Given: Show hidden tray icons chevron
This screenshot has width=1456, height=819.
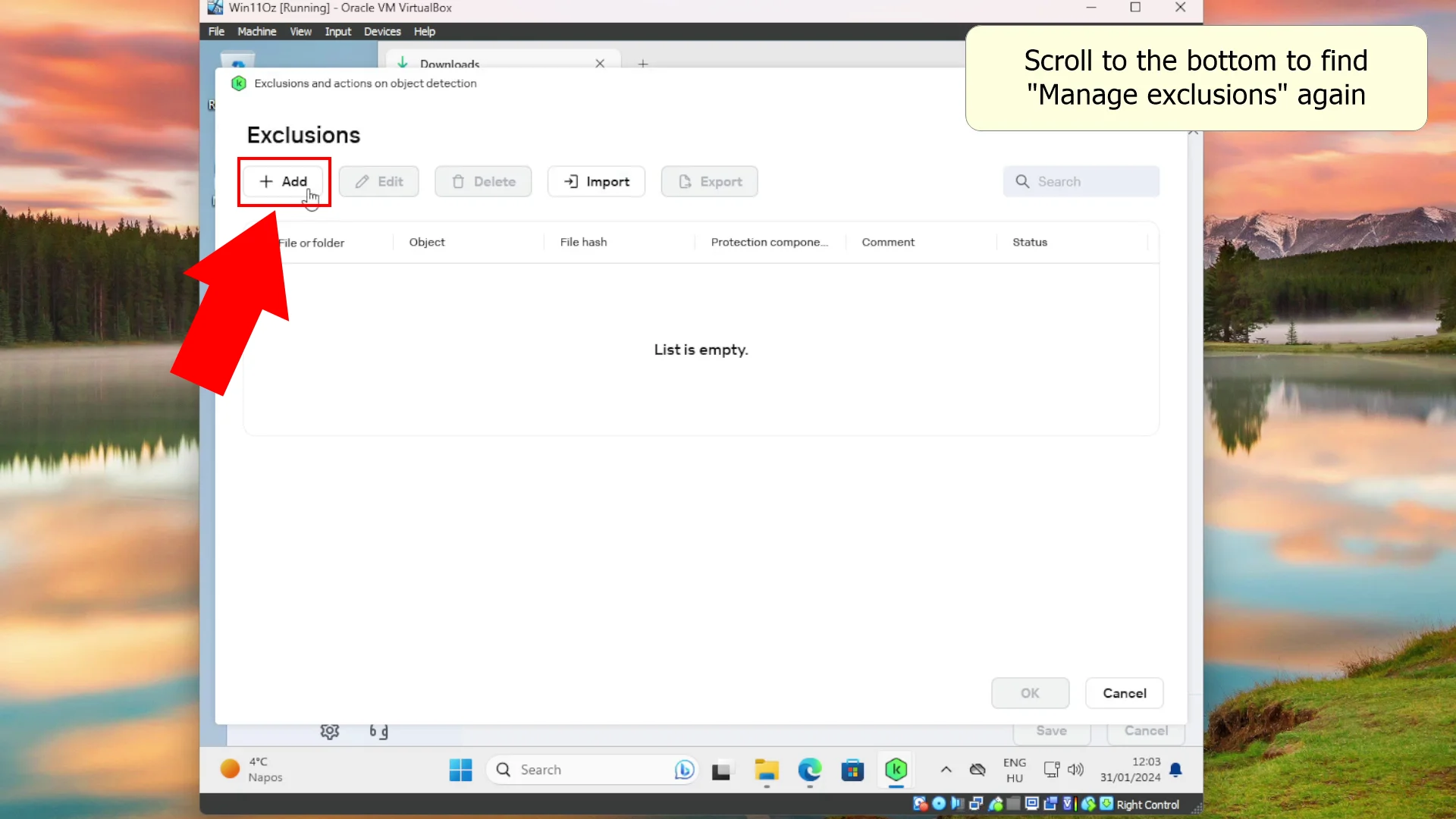Looking at the screenshot, I should coord(946,770).
